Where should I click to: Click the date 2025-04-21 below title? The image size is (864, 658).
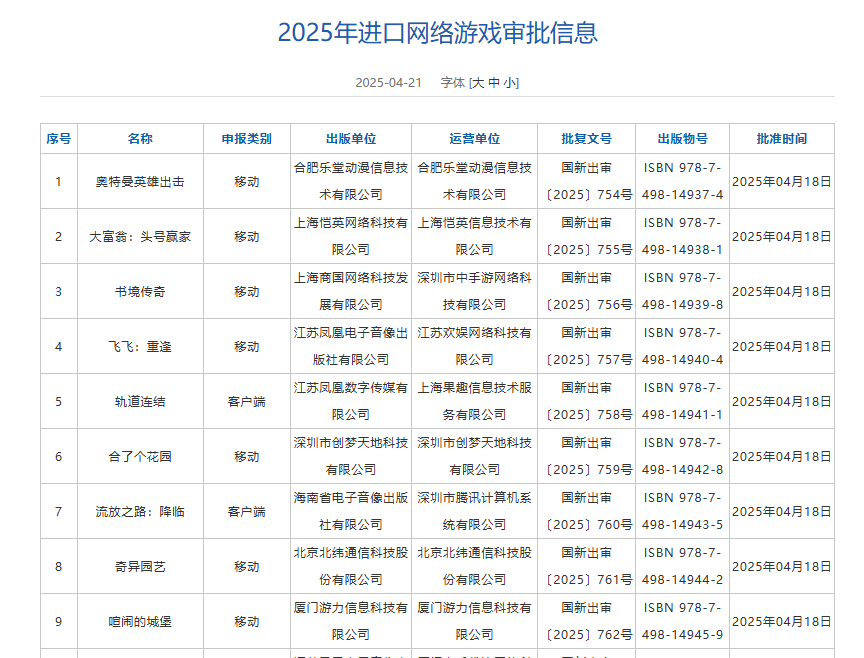tap(388, 83)
